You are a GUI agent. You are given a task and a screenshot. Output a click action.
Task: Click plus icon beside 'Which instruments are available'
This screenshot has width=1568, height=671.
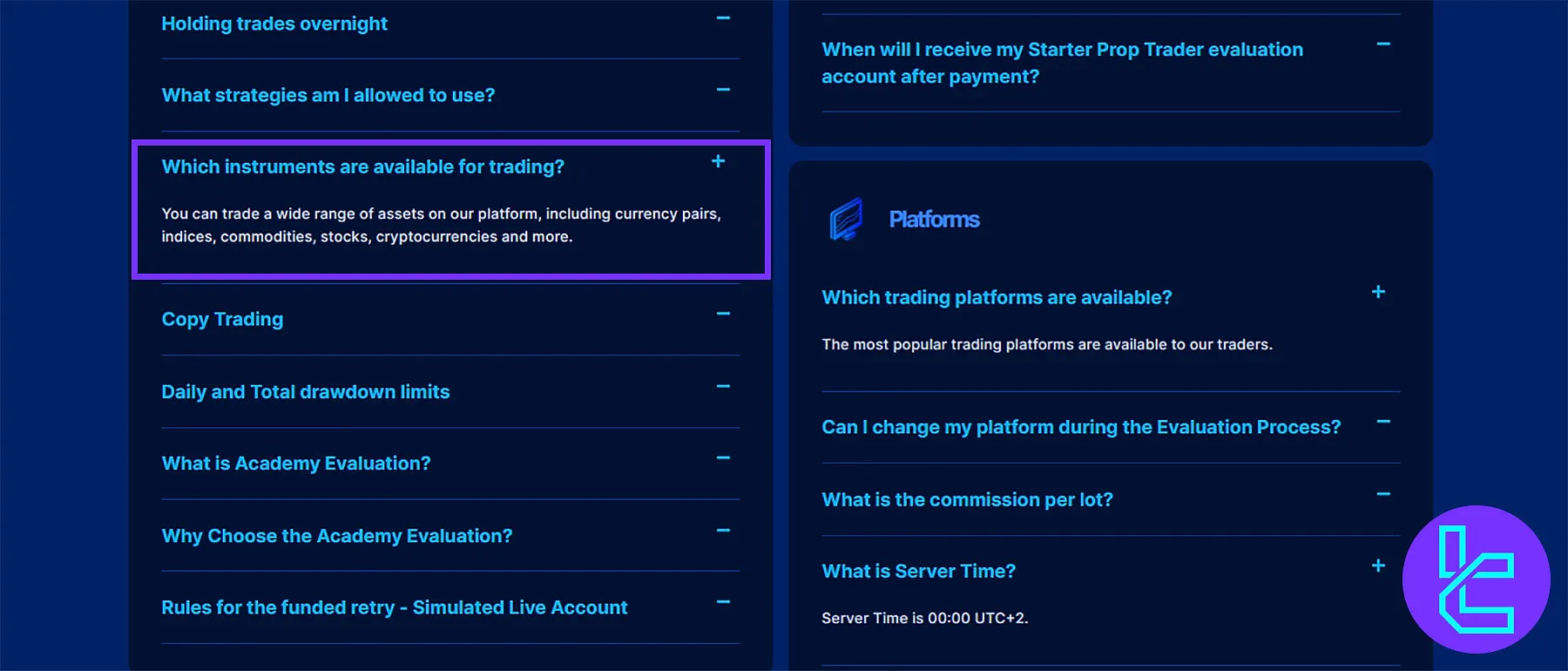click(x=718, y=161)
